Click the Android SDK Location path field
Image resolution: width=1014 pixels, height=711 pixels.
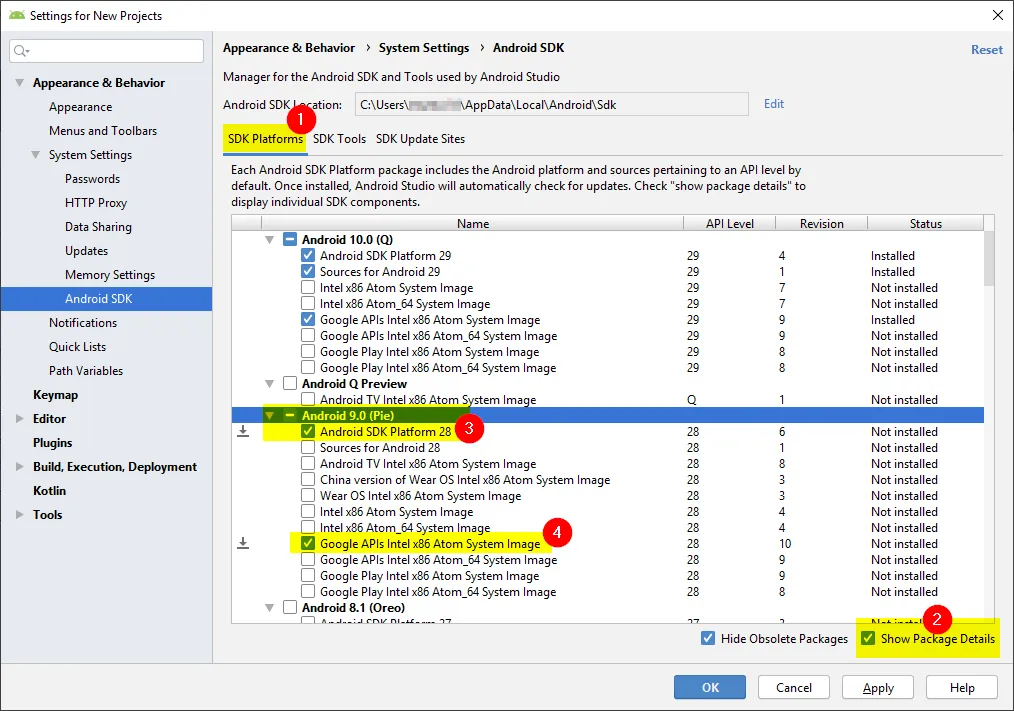(x=552, y=104)
